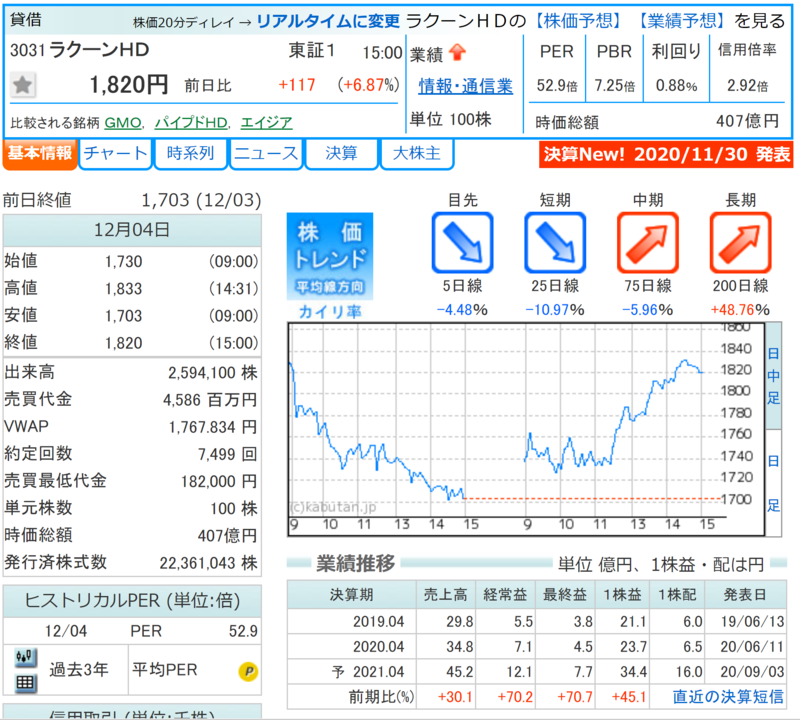Select the 日中足 chart view
Image resolution: width=800 pixels, height=720 pixels.
(x=773, y=376)
